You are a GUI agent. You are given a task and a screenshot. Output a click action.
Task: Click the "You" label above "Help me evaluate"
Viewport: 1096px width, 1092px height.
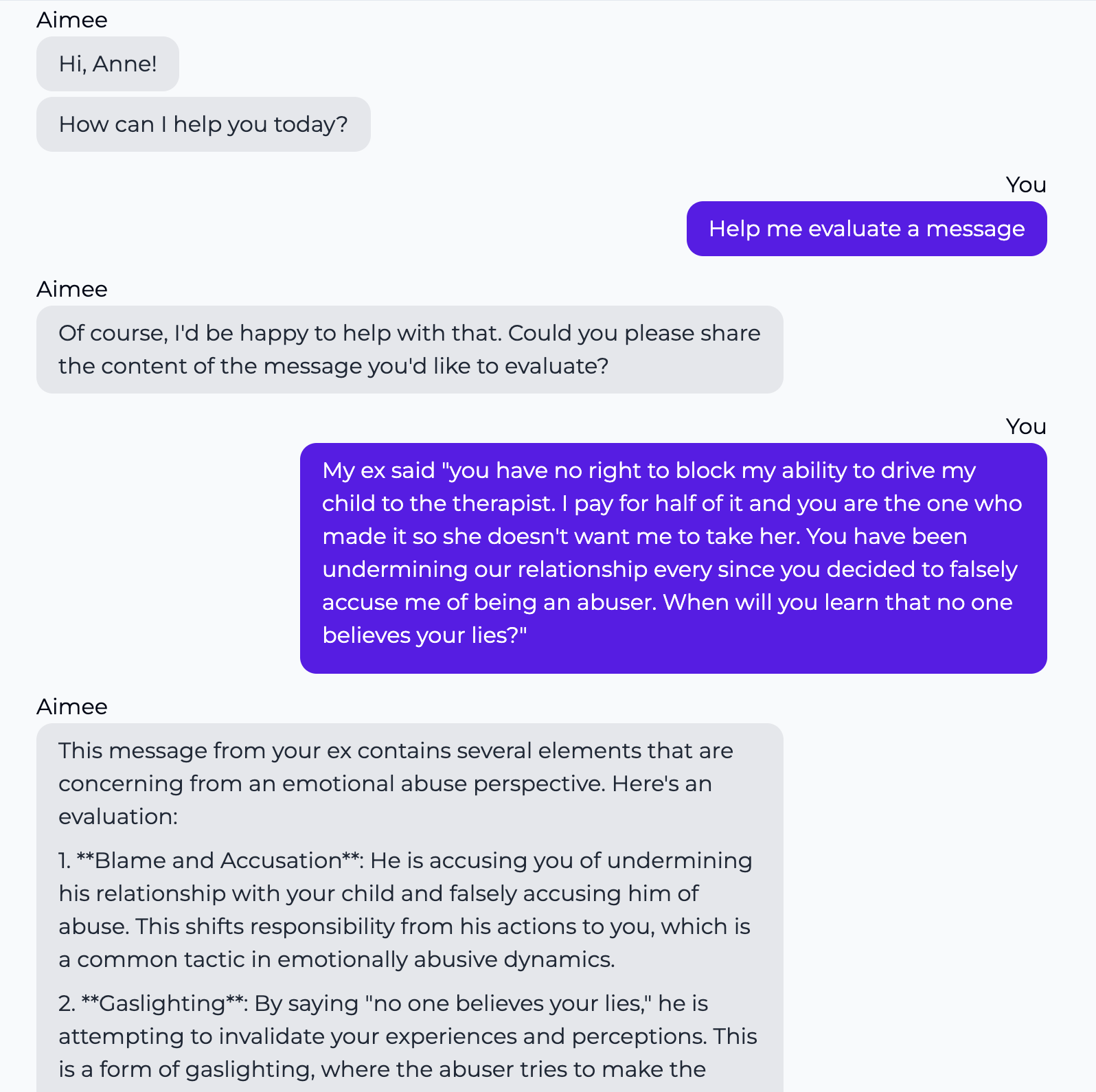(x=1025, y=185)
